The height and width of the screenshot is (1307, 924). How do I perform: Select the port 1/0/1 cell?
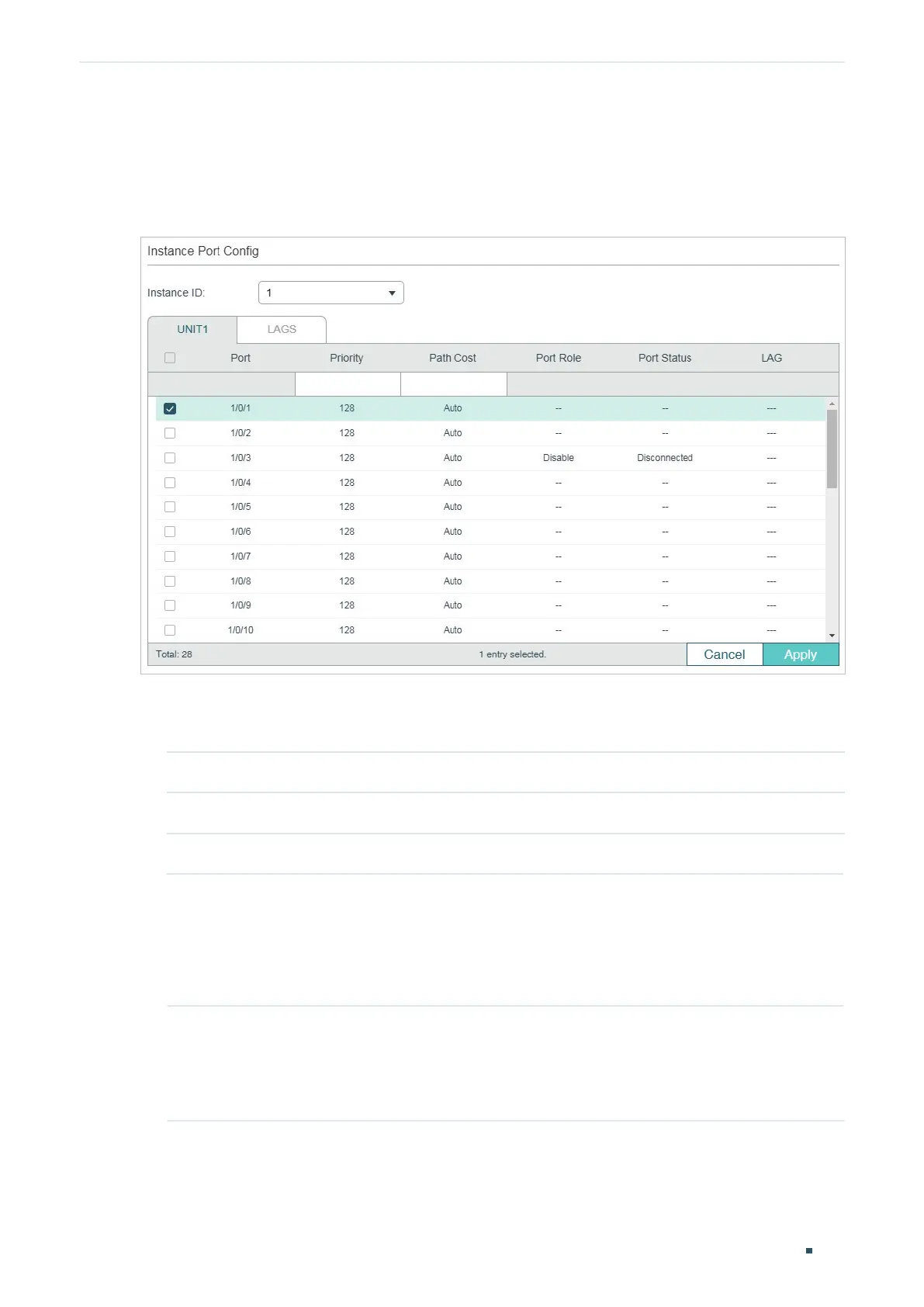(x=241, y=408)
